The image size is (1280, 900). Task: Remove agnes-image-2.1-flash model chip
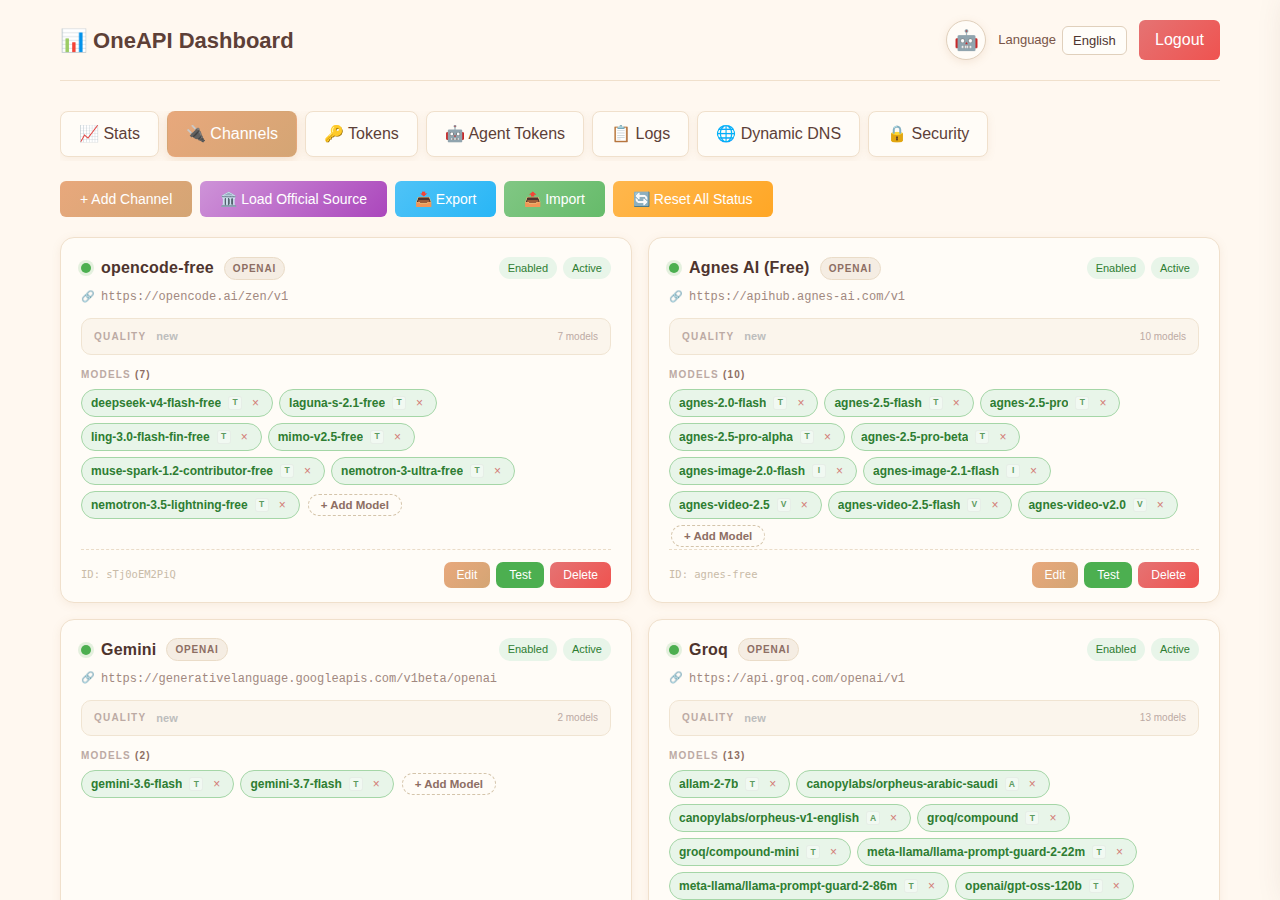[1033, 471]
